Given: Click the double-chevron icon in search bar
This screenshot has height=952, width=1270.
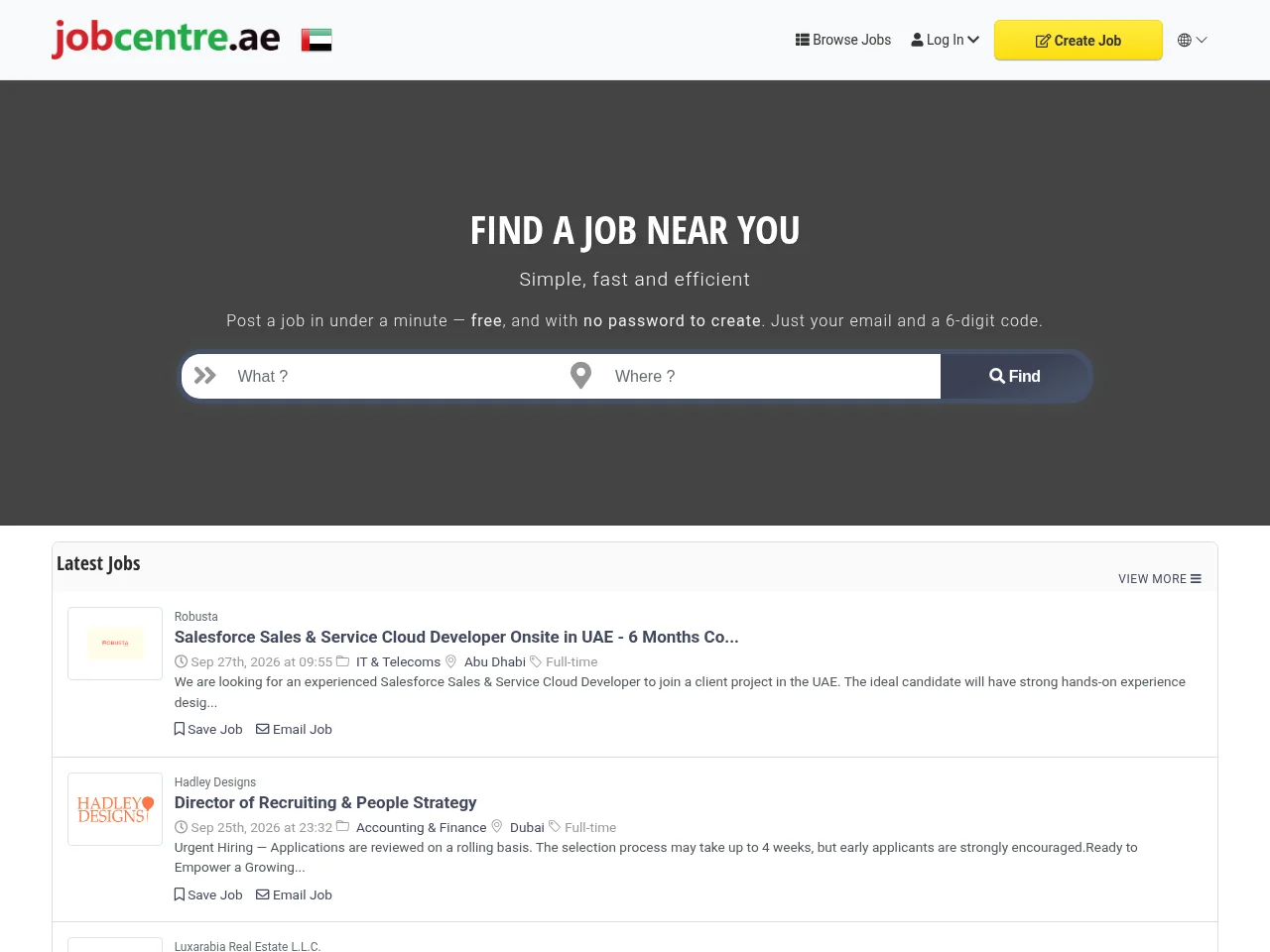Looking at the screenshot, I should tap(205, 376).
